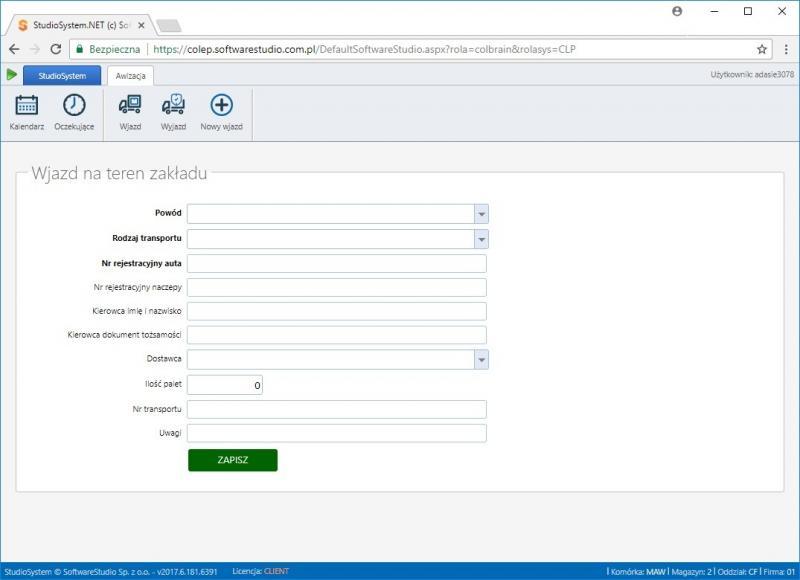This screenshot has height=580, width=800.
Task: Click the secure padlock icon
Action: pyautogui.click(x=79, y=49)
